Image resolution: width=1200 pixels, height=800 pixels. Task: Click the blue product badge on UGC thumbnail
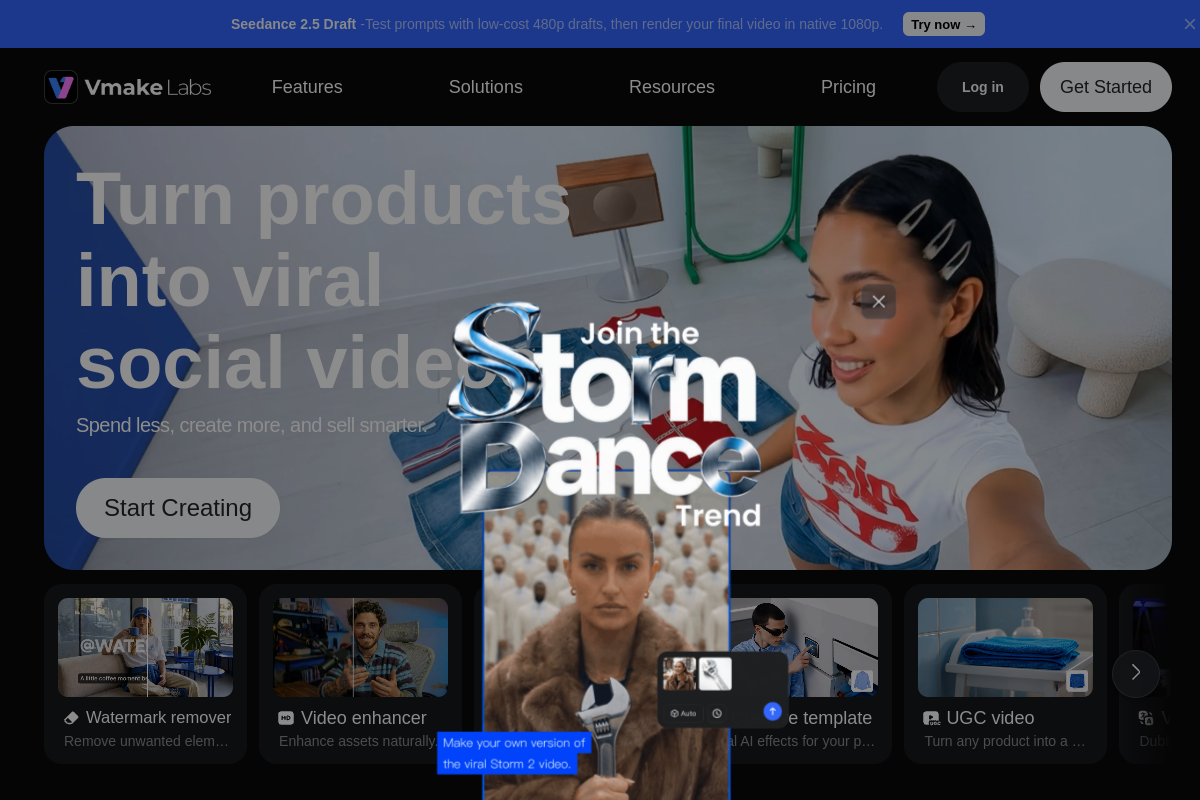pyautogui.click(x=1077, y=681)
